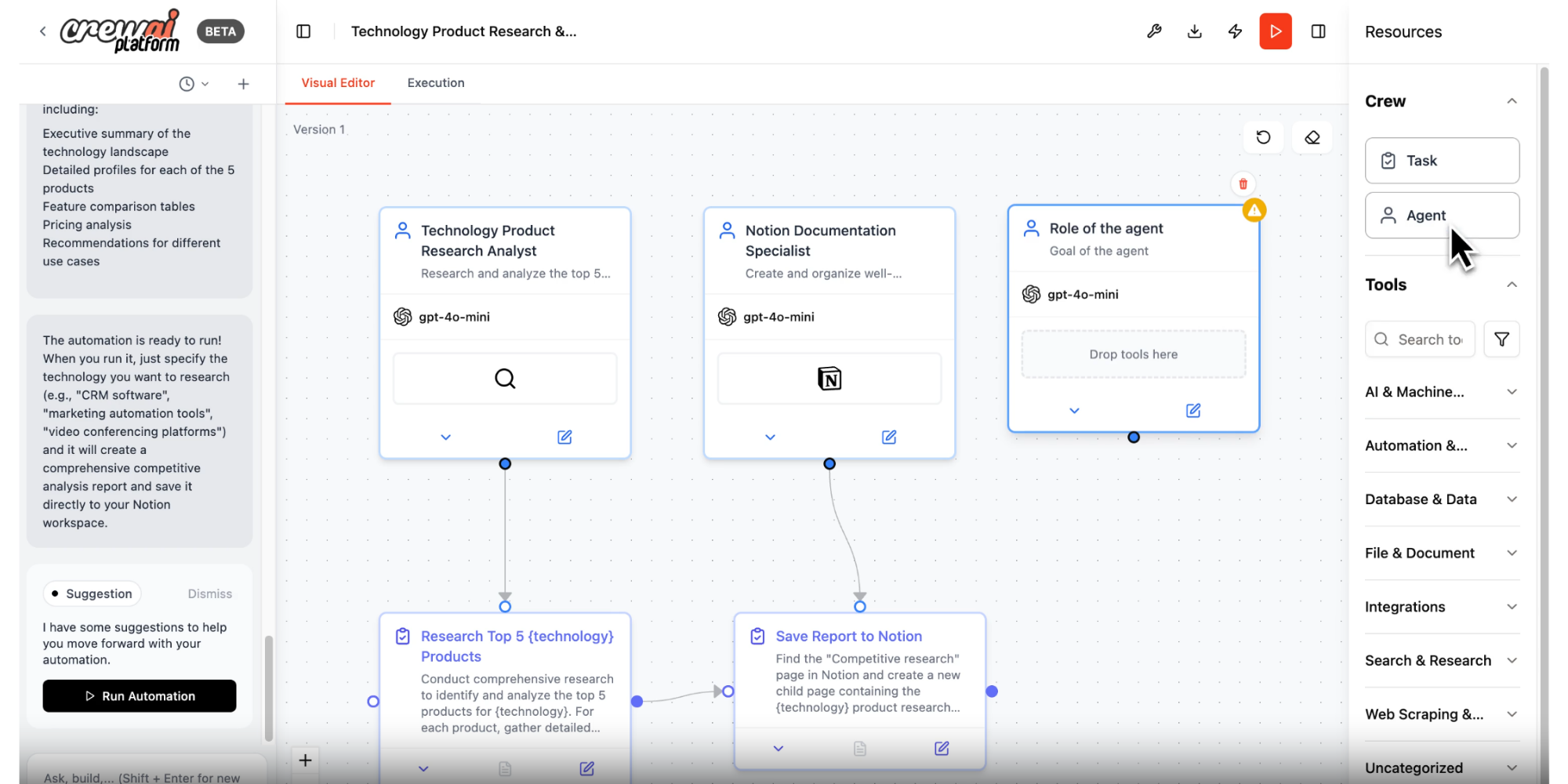Delete the agent using the trash icon
This screenshot has height=784, width=1568.
(1243, 183)
